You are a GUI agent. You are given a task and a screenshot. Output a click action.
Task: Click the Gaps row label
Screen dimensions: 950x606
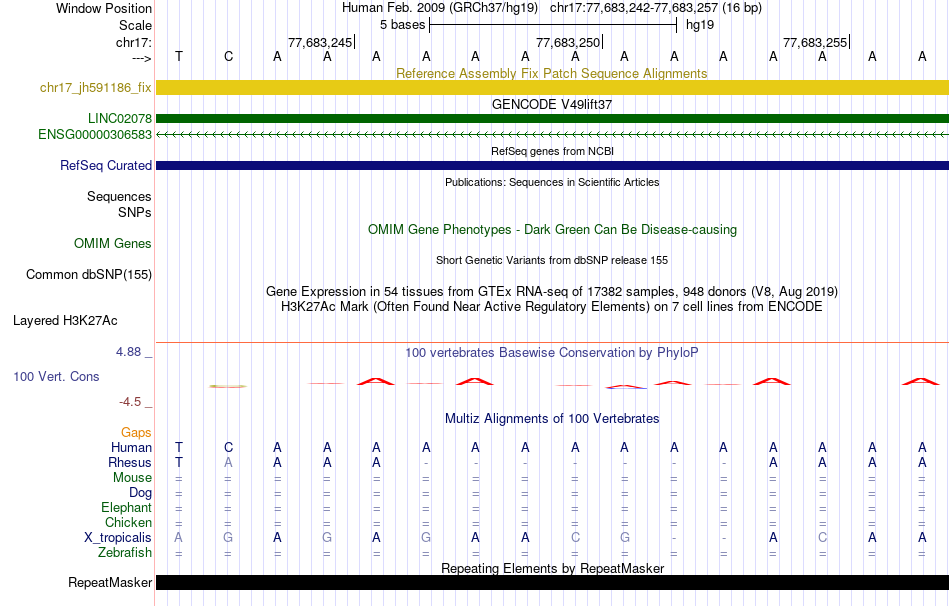(136, 432)
